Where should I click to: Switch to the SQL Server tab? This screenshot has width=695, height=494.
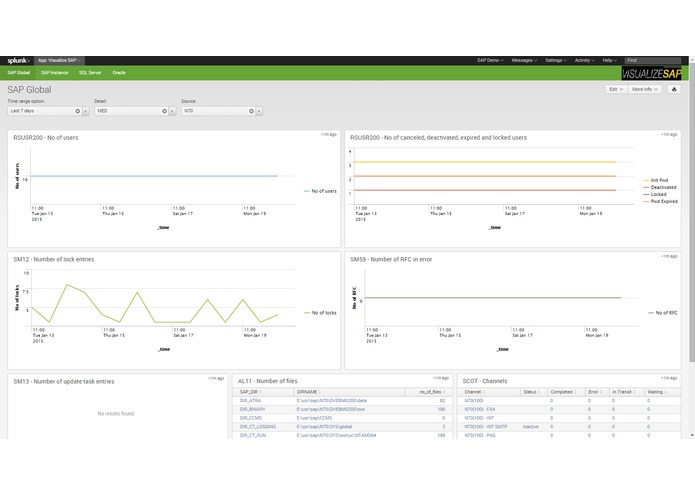pyautogui.click(x=90, y=73)
